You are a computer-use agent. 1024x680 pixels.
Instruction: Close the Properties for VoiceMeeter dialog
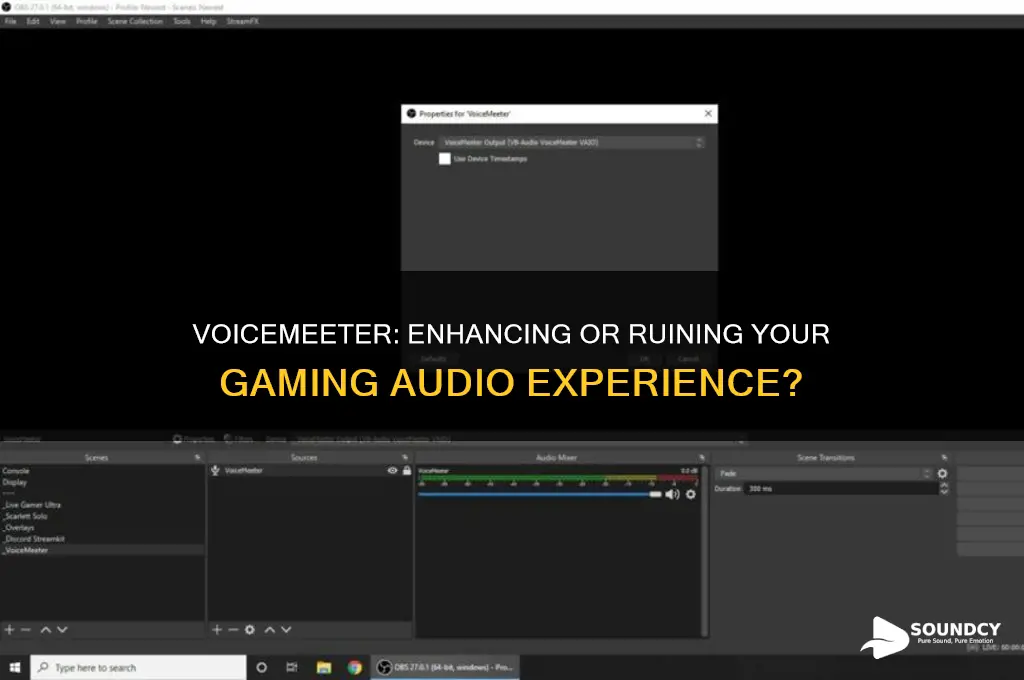[x=708, y=114]
